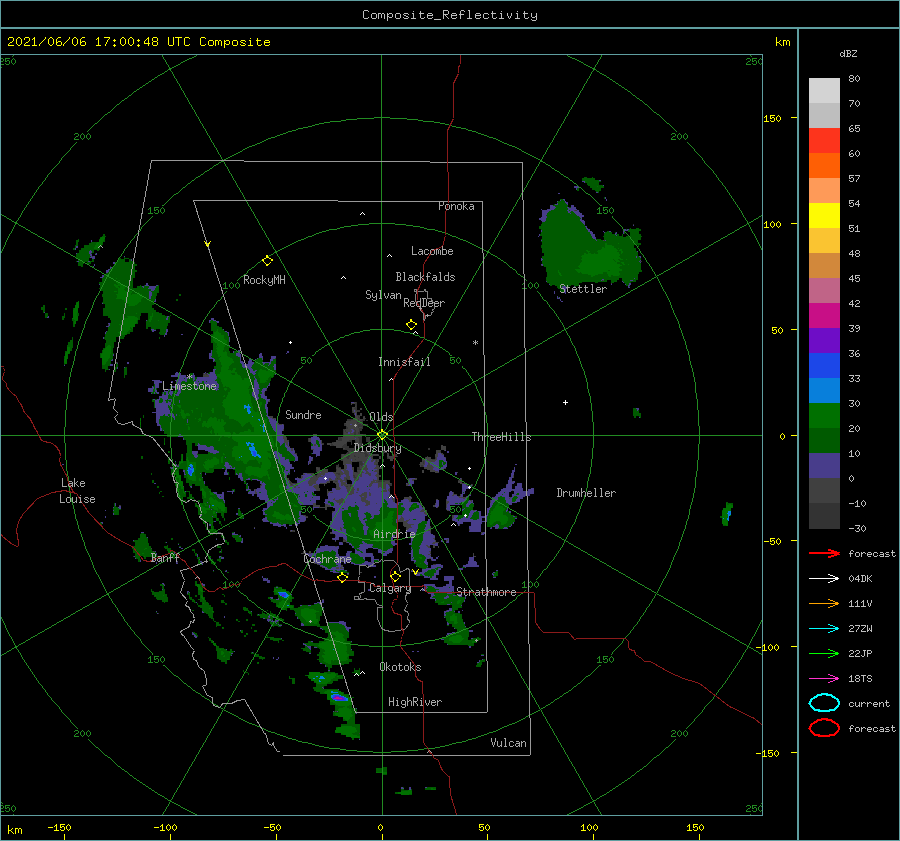
Task: Click the Olds label at radar center
Action: (x=381, y=417)
